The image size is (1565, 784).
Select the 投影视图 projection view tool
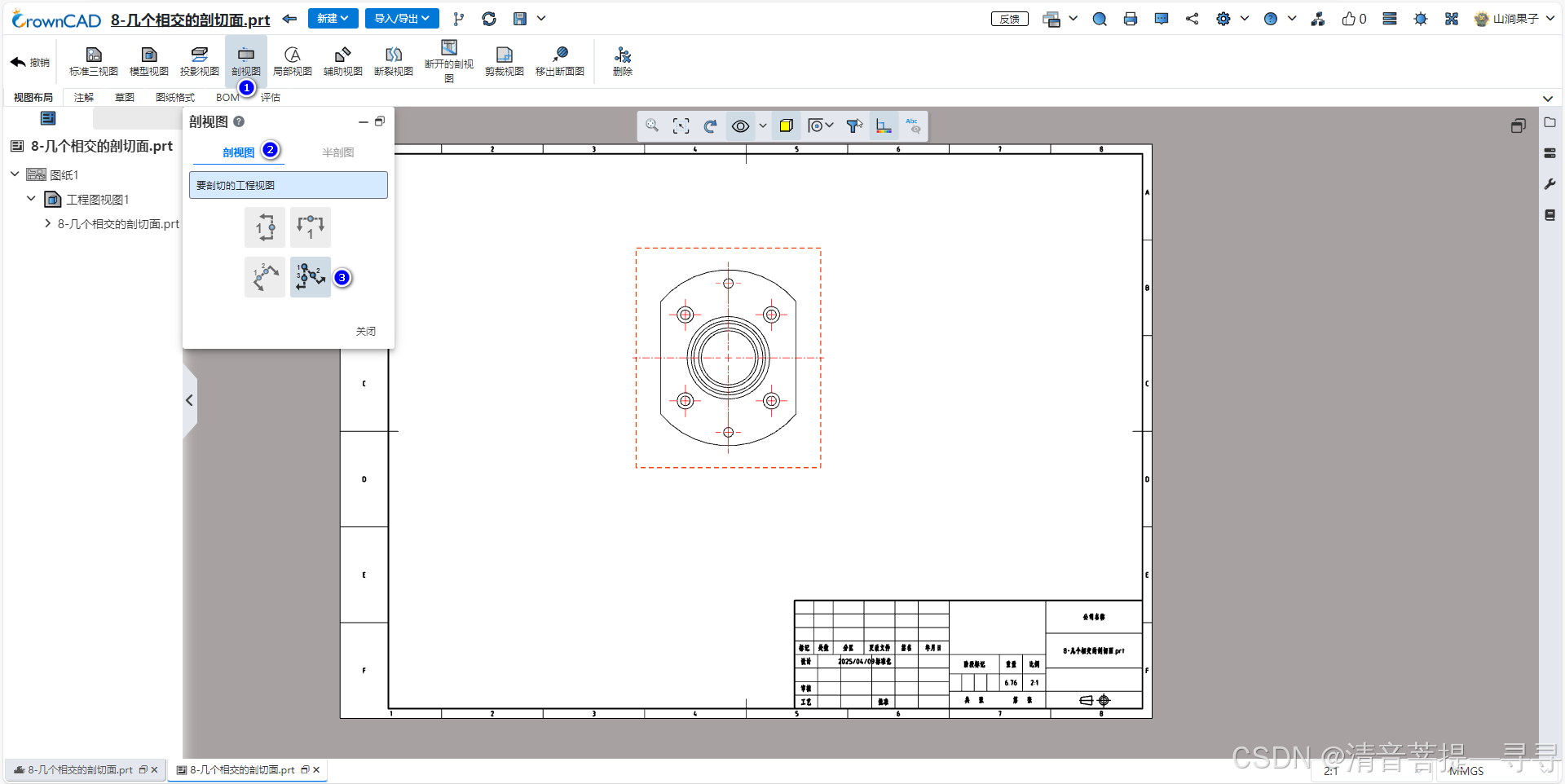200,61
